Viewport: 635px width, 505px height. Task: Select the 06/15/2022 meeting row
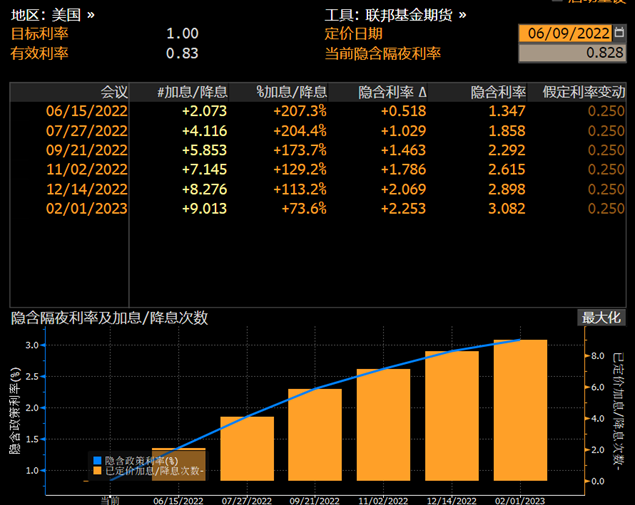click(87, 111)
